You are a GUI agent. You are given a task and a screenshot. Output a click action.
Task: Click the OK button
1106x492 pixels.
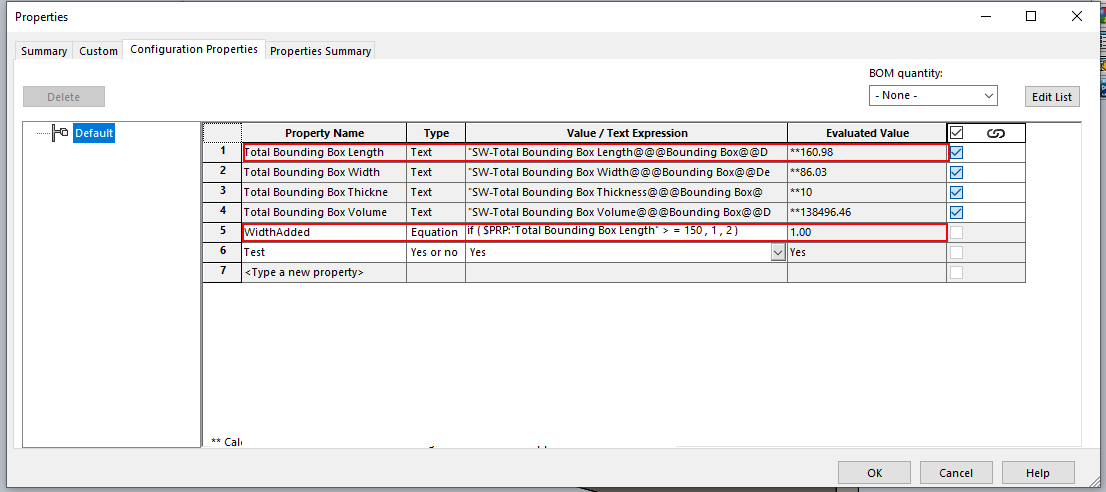click(874, 473)
